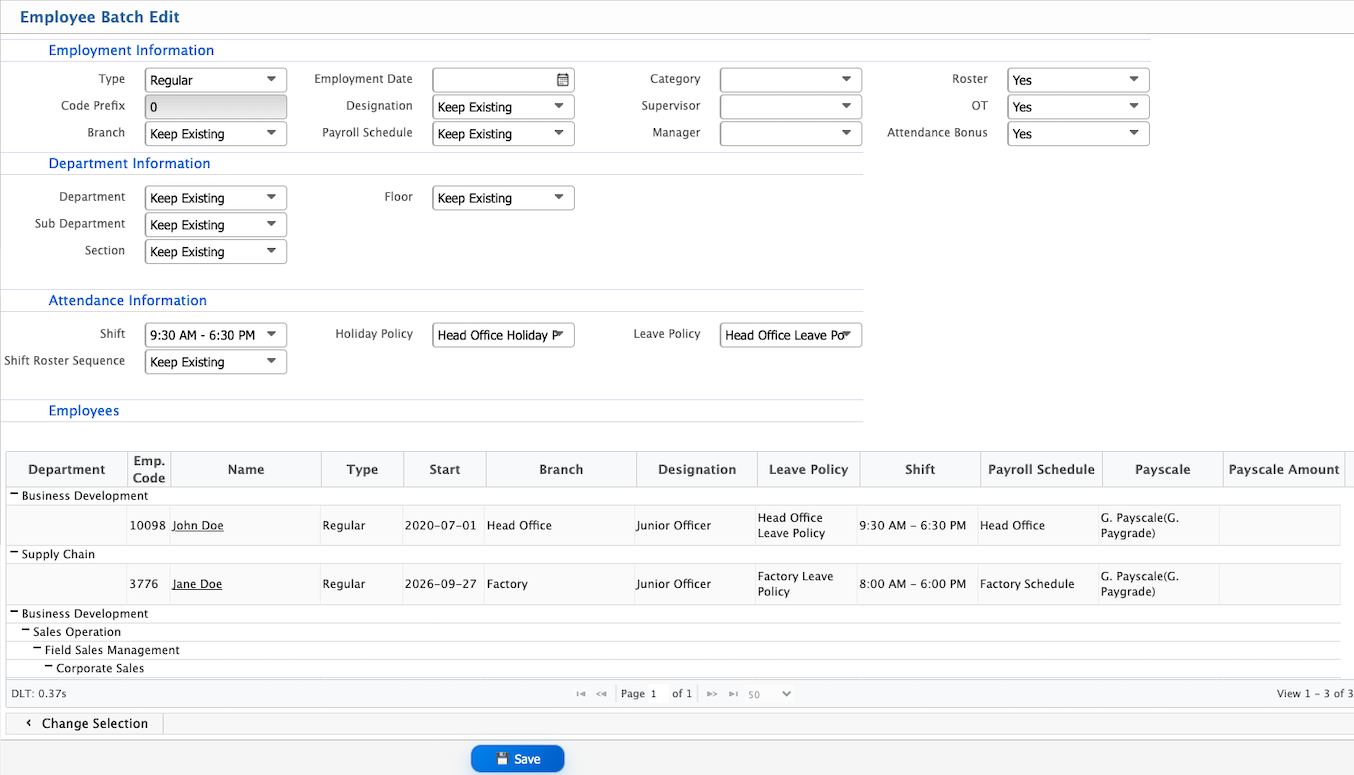1354x775 pixels.
Task: Open the Department dropdown
Action: click(x=216, y=198)
